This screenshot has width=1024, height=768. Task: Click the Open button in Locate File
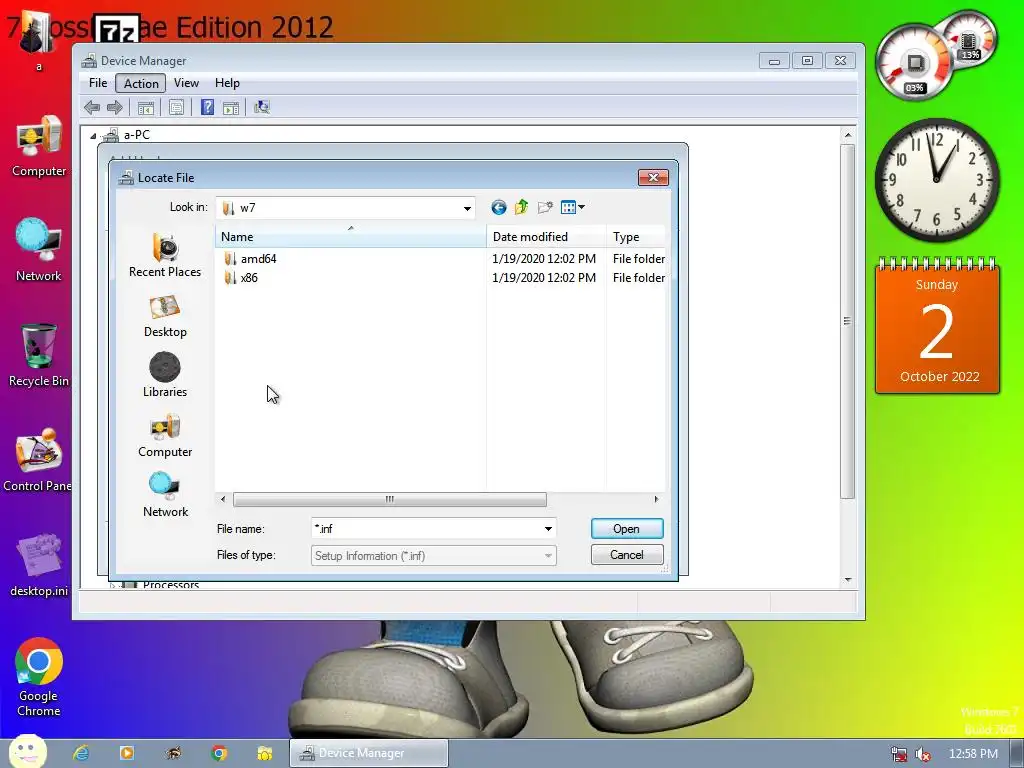pyautogui.click(x=627, y=529)
